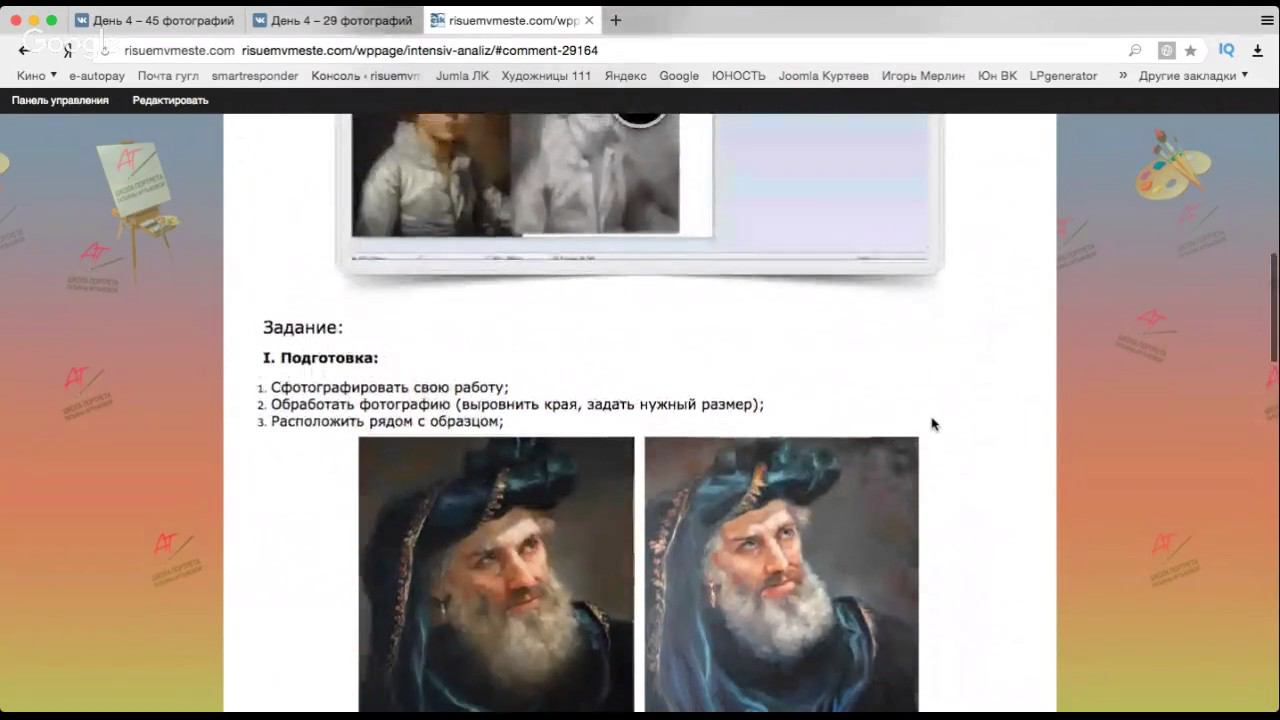The height and width of the screenshot is (720, 1280).
Task: Switch to tab "День 4 – 29 фотографий"
Action: pos(333,20)
